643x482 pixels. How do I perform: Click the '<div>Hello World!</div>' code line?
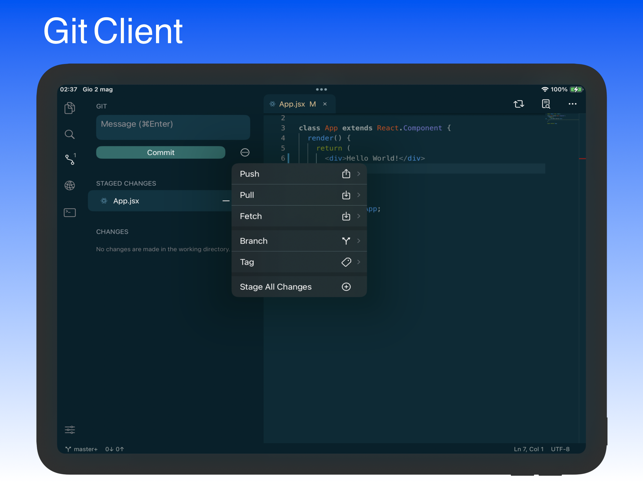[375, 158]
